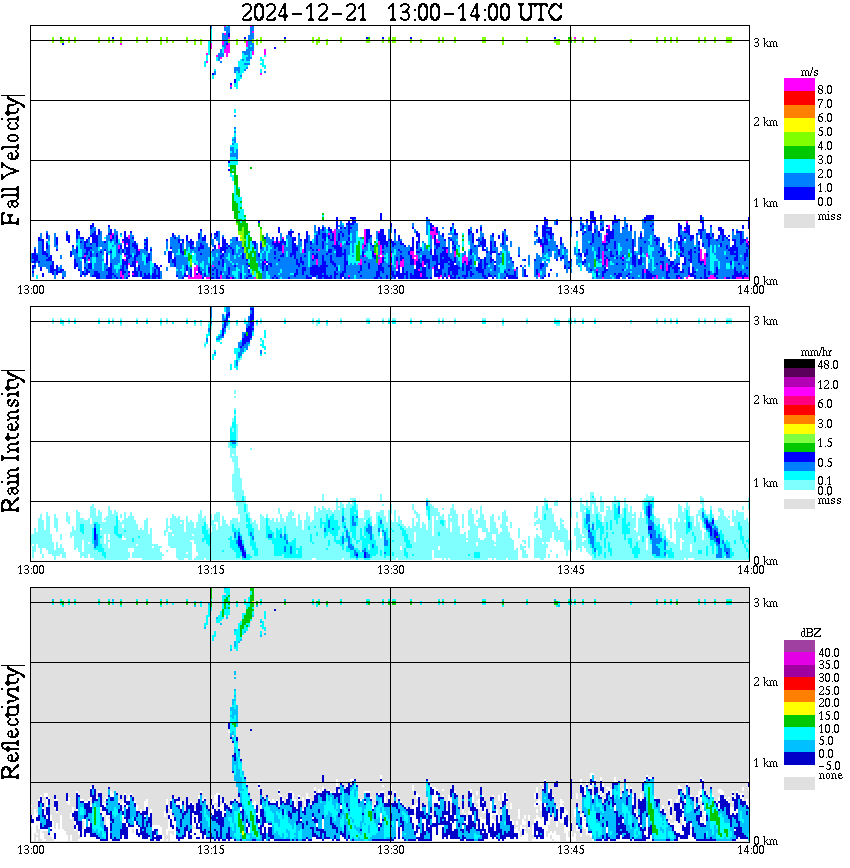The height and width of the screenshot is (868, 850).
Task: Click "14:00" time label under Reflectivity panel
Action: (x=750, y=850)
